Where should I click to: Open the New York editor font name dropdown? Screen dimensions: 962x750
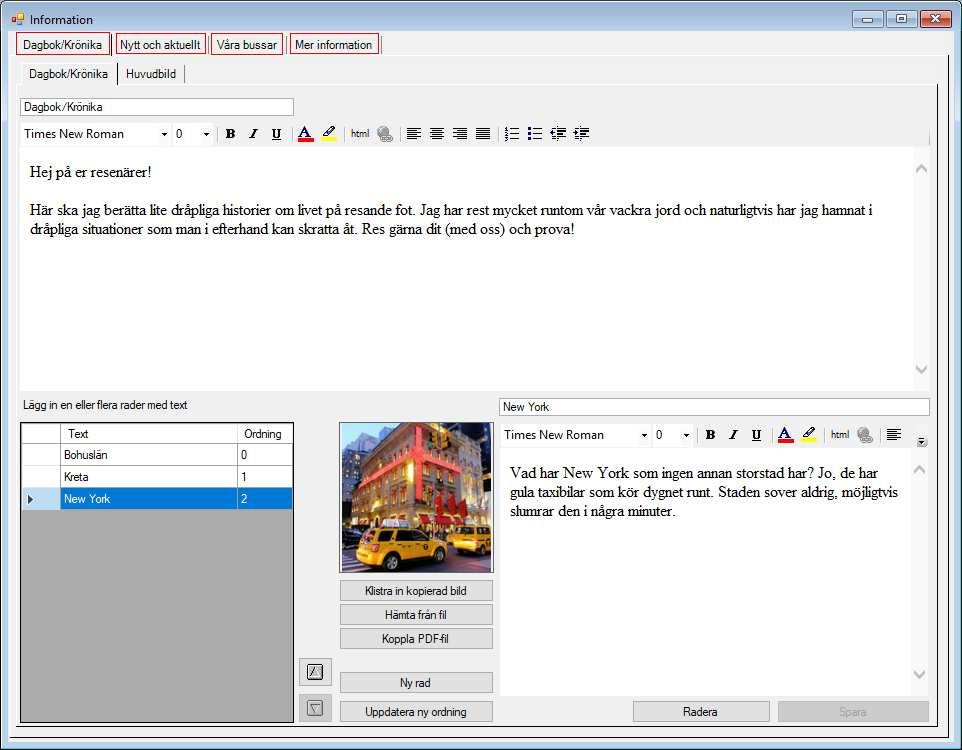pyautogui.click(x=644, y=435)
